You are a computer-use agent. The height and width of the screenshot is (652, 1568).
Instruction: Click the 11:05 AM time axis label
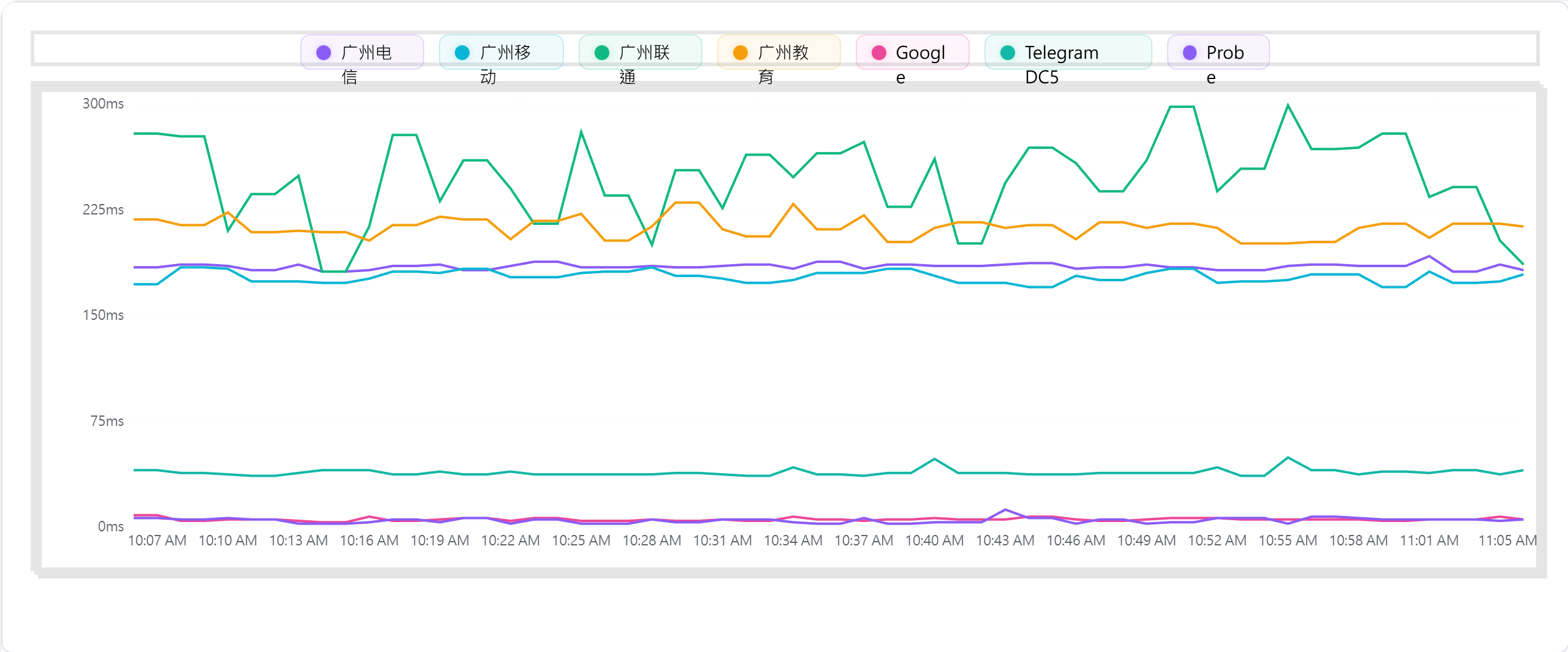(x=1507, y=540)
